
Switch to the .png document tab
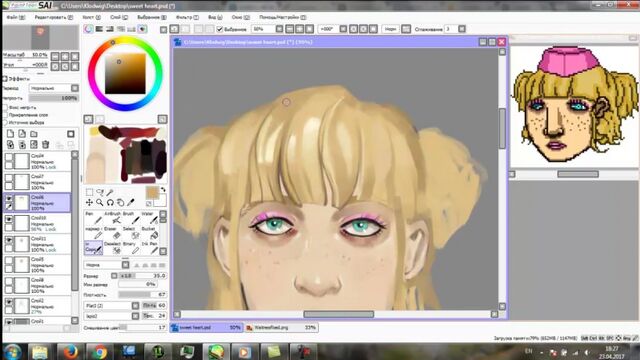coord(281,328)
